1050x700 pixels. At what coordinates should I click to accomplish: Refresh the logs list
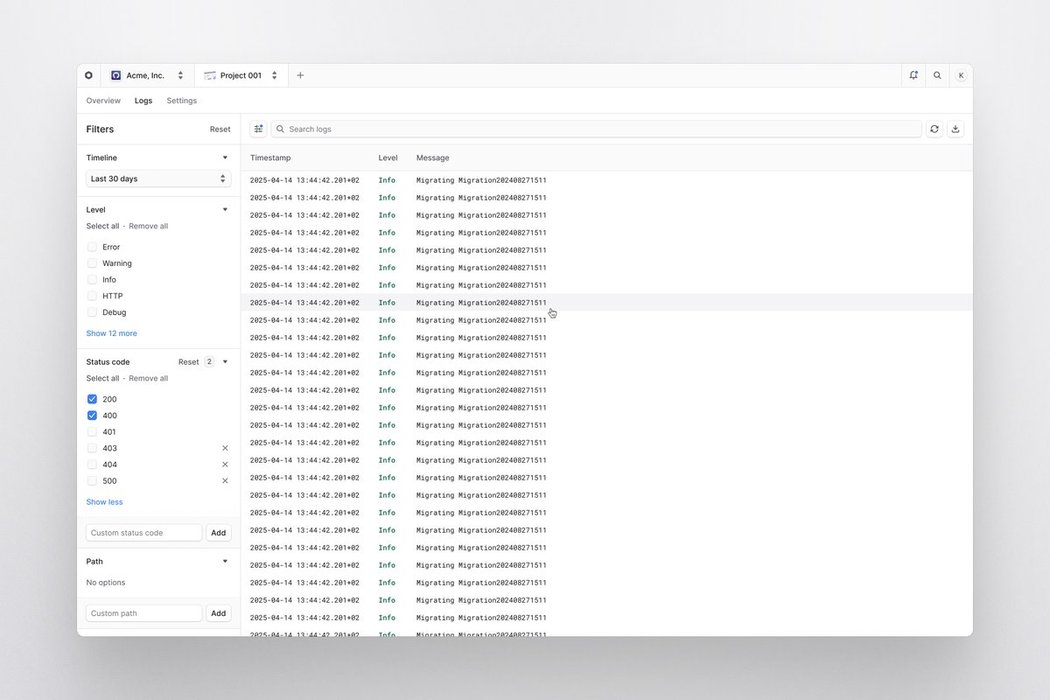[934, 129]
